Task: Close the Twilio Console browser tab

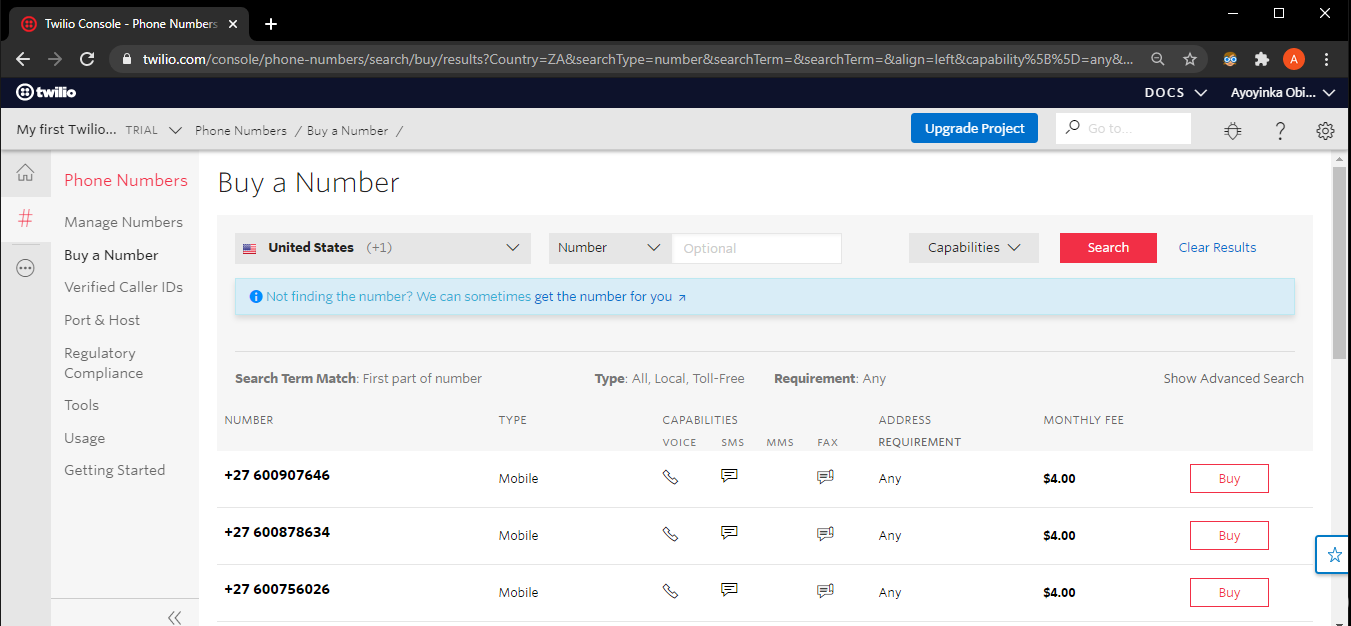Action: (x=235, y=24)
